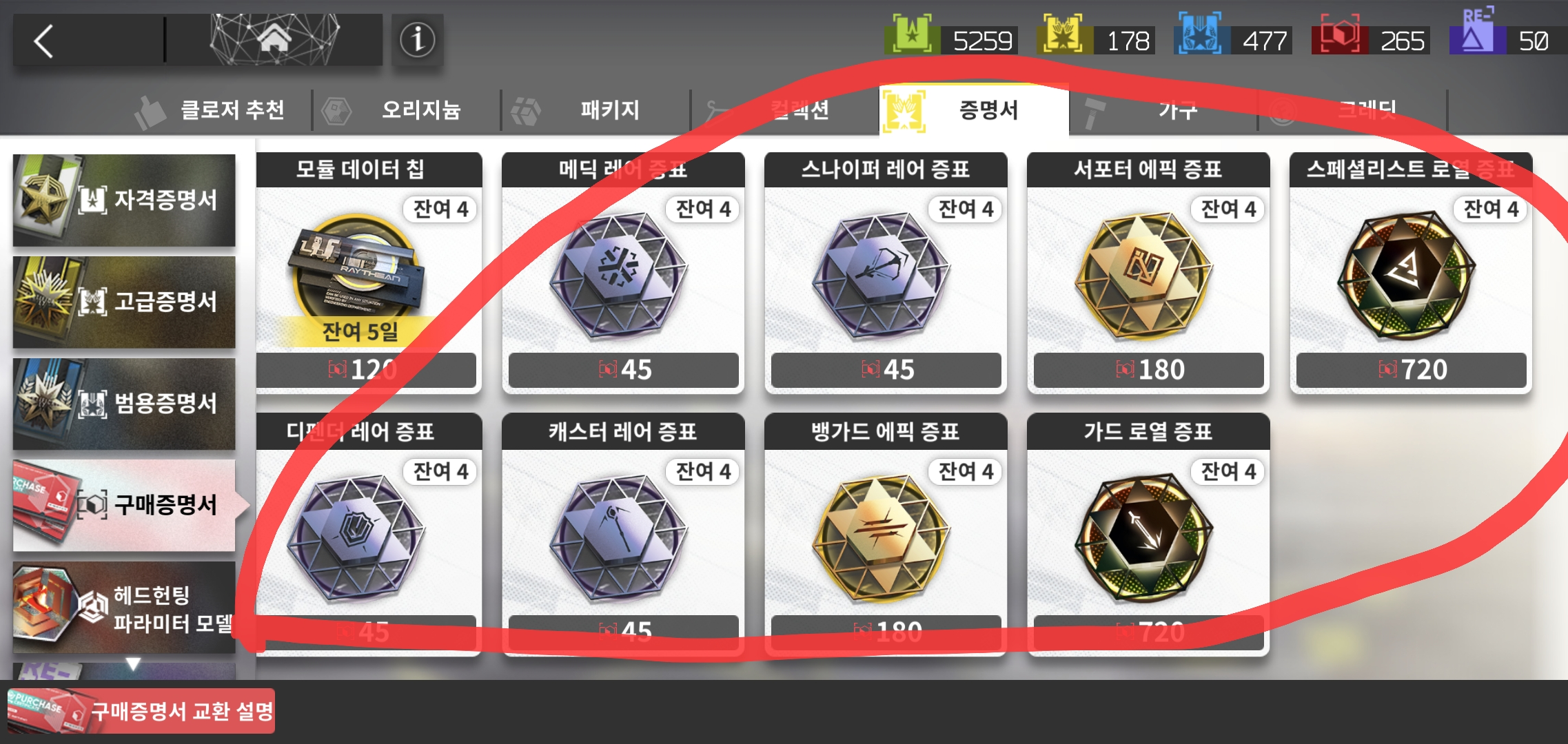Screen dimensions: 1568x744
Task: Select 자격증명서 in the sidebar
Action: coord(124,200)
